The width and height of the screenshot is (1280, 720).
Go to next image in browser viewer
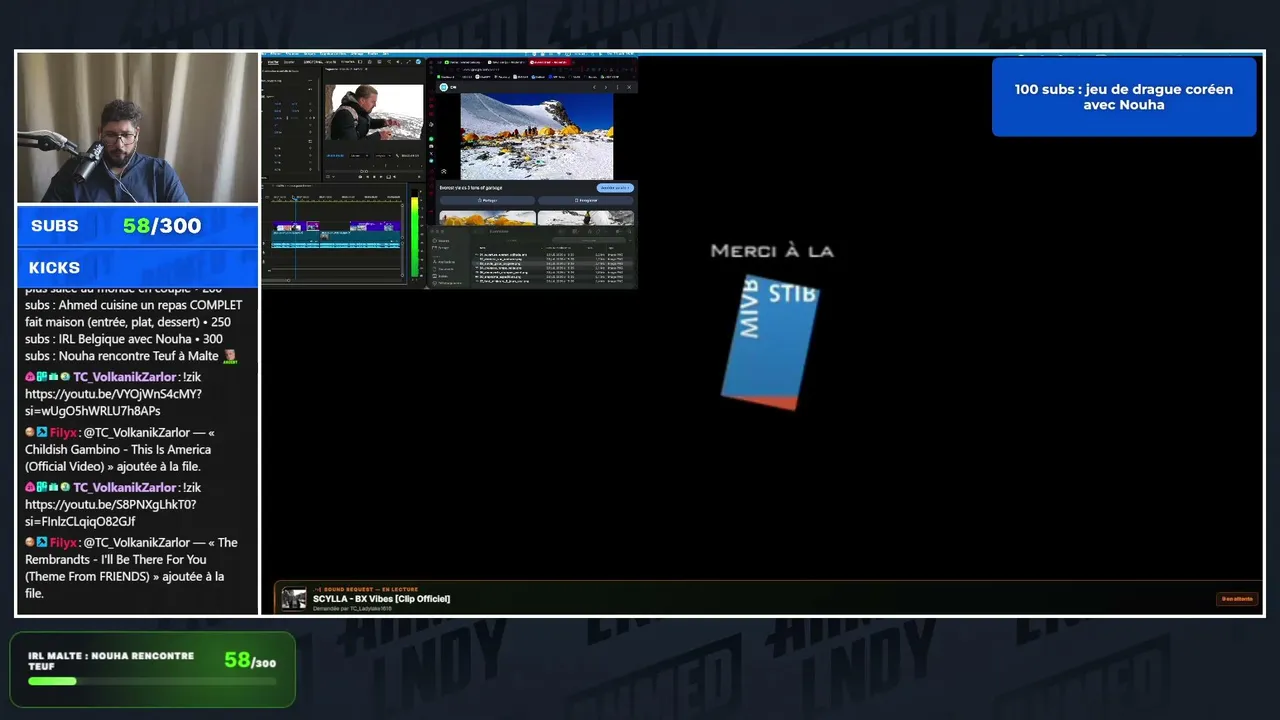[604, 87]
